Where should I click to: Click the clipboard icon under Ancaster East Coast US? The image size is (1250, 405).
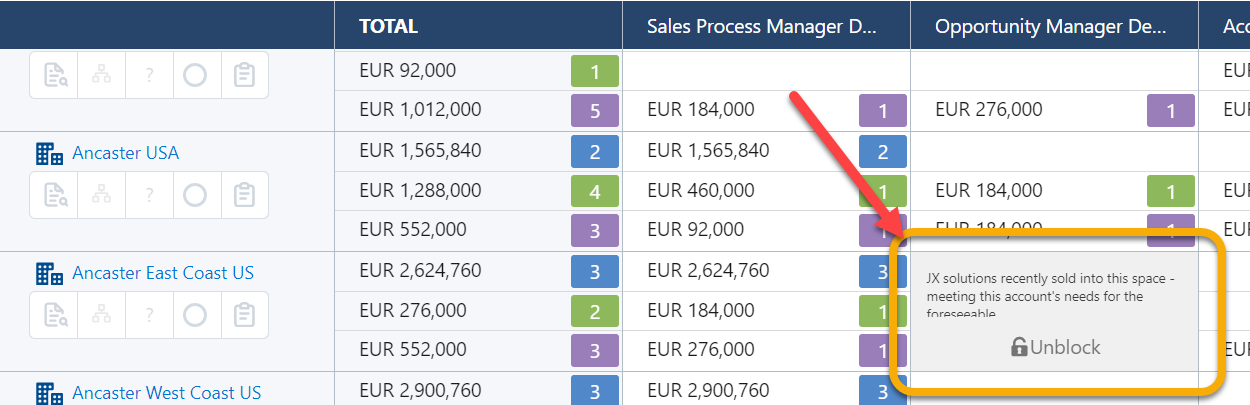tap(243, 315)
